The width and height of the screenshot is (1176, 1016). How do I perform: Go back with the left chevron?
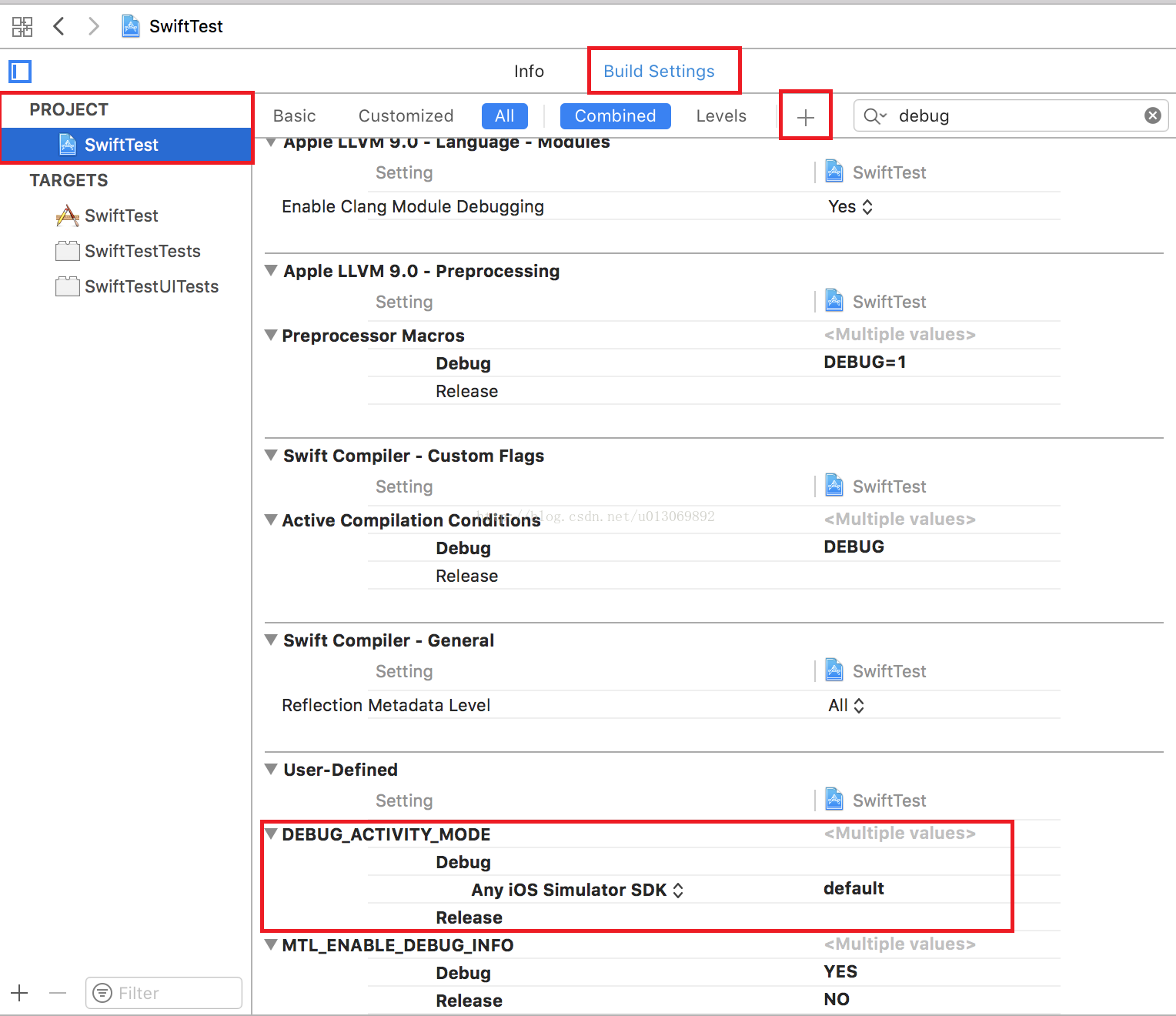(58, 26)
